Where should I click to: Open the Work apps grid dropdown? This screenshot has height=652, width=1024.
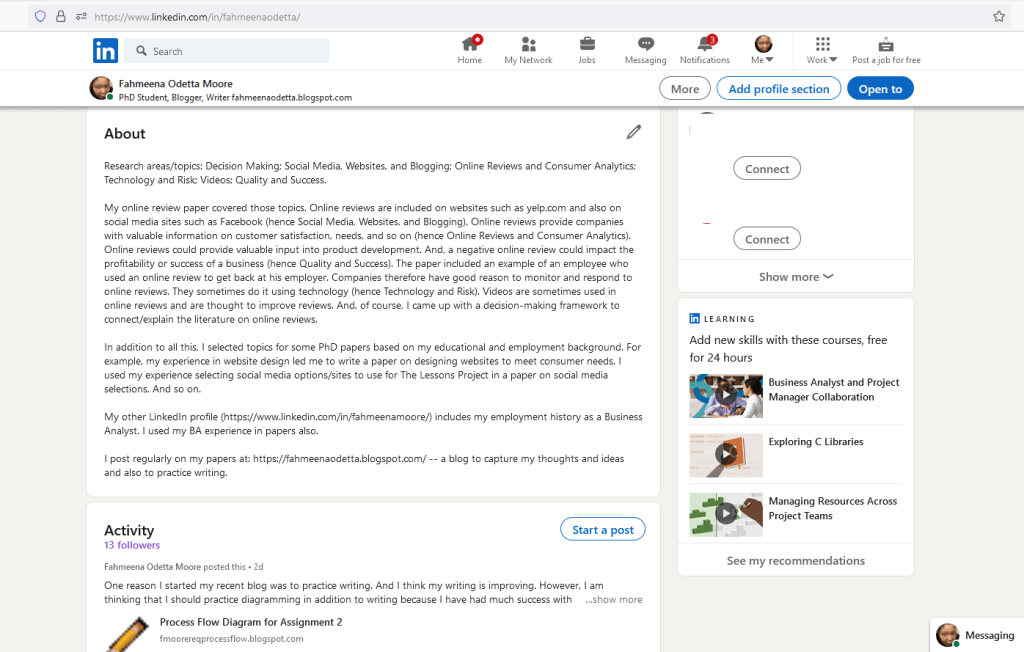tap(822, 49)
